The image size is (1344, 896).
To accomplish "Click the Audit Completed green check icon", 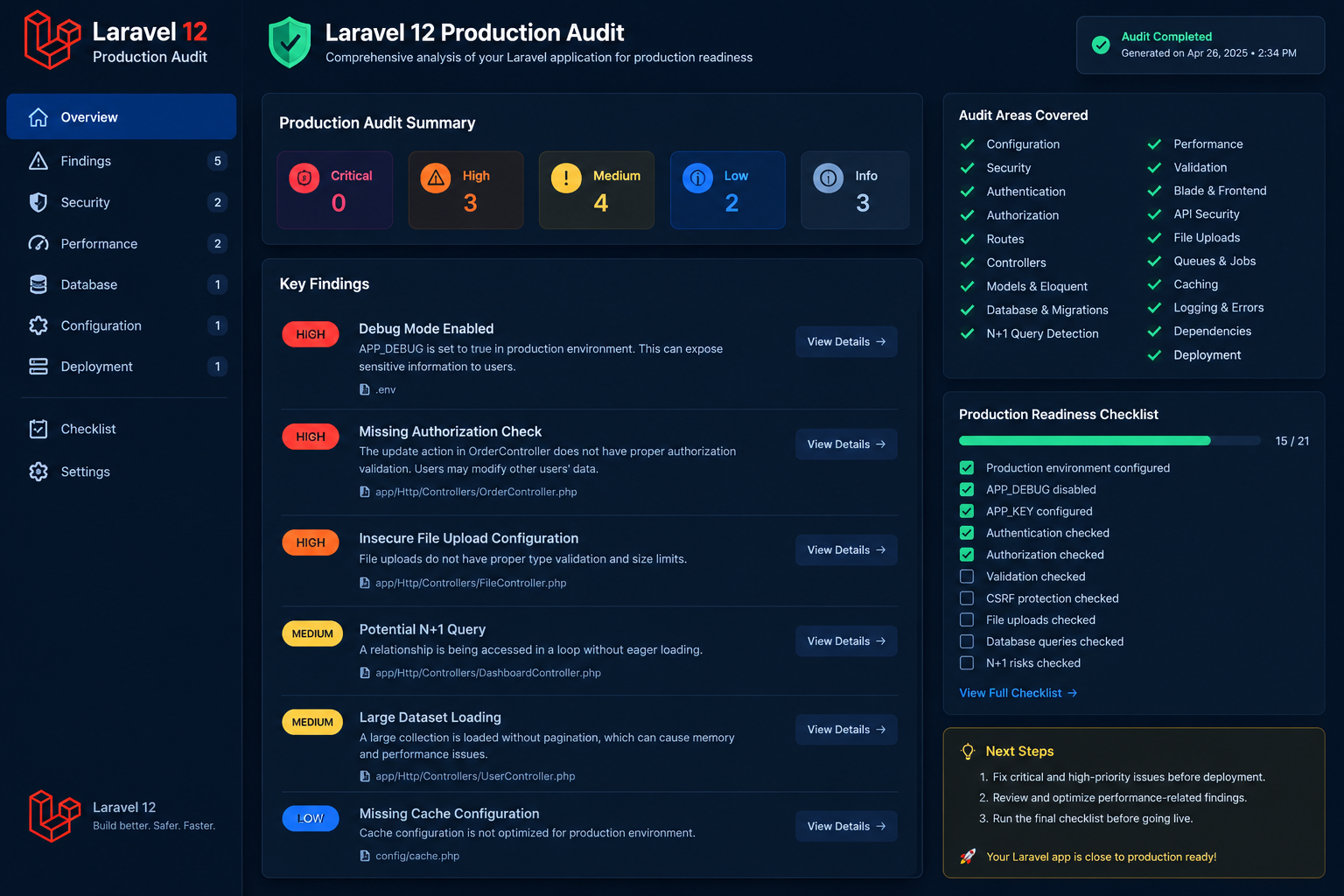I will [x=1101, y=45].
